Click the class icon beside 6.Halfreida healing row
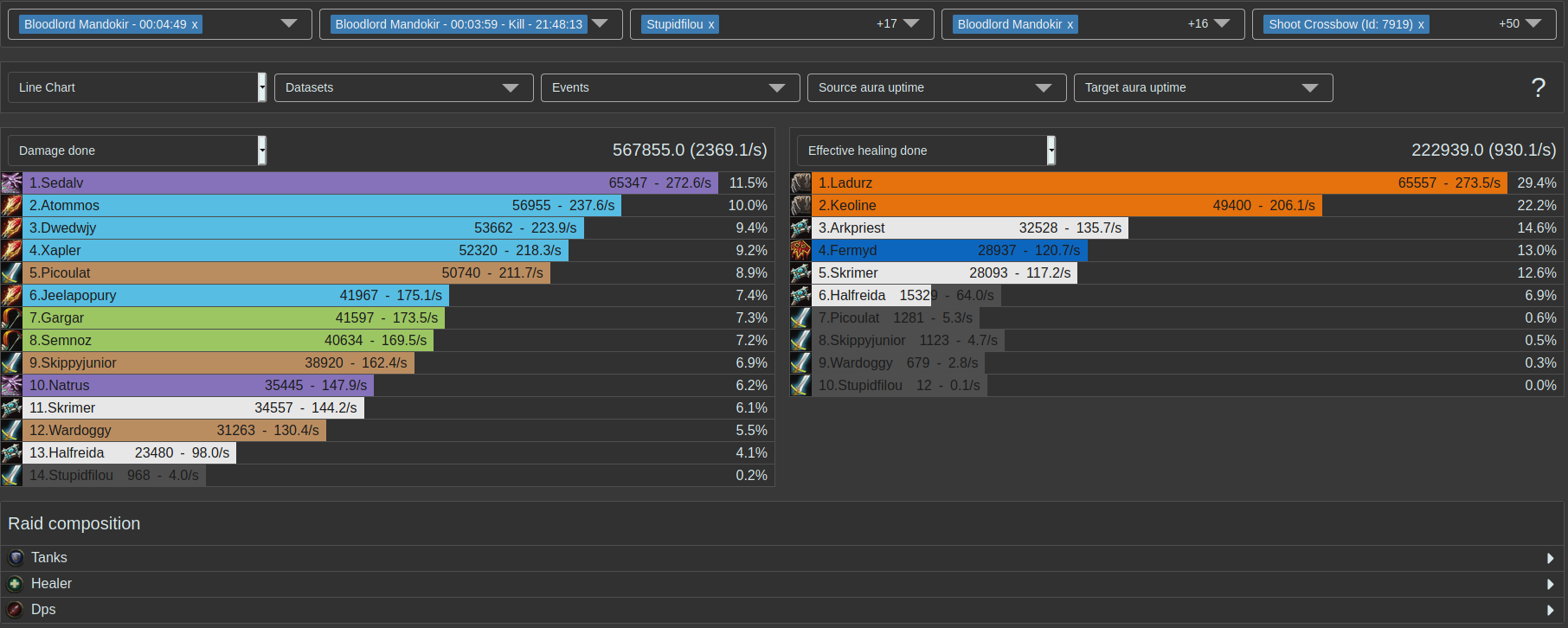This screenshot has width=1568, height=628. (x=800, y=295)
